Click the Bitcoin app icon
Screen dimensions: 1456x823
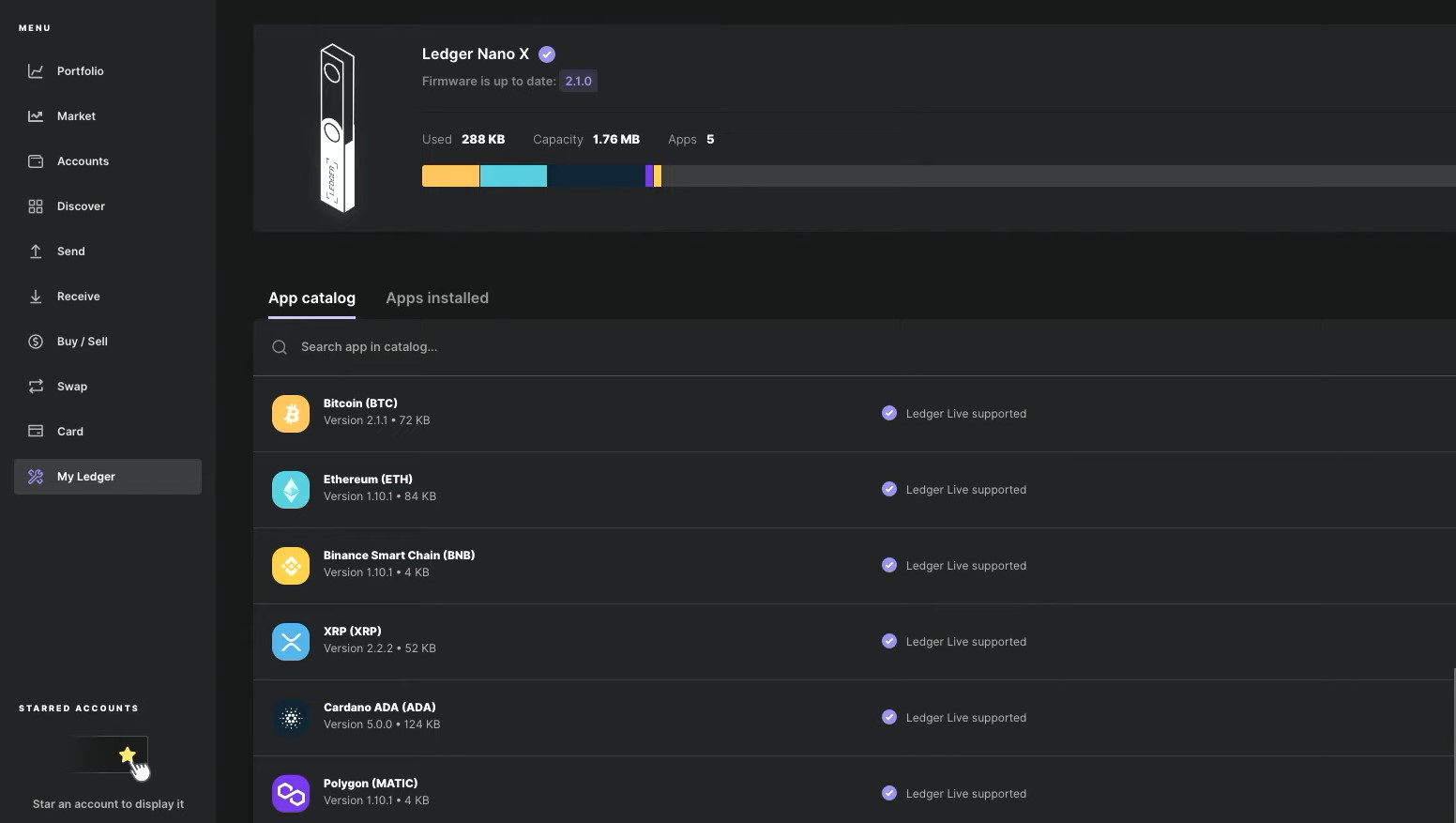[x=291, y=414]
